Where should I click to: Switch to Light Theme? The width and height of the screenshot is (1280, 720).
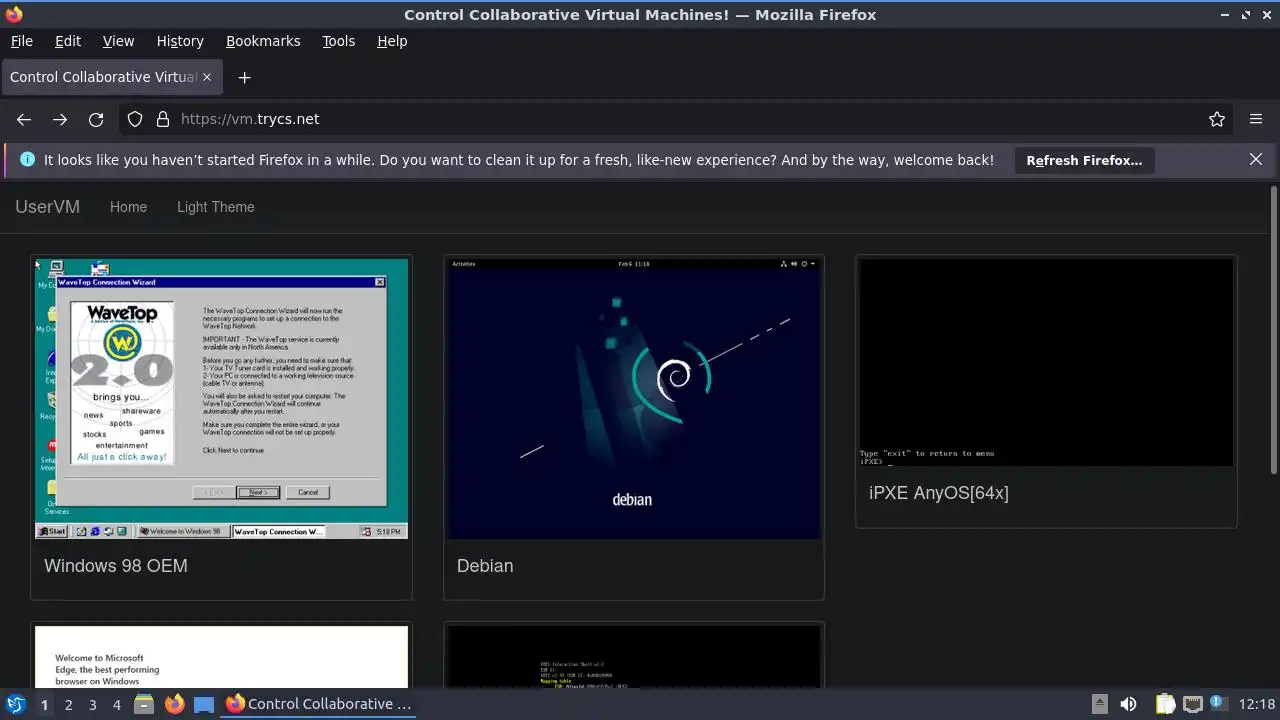(x=216, y=207)
